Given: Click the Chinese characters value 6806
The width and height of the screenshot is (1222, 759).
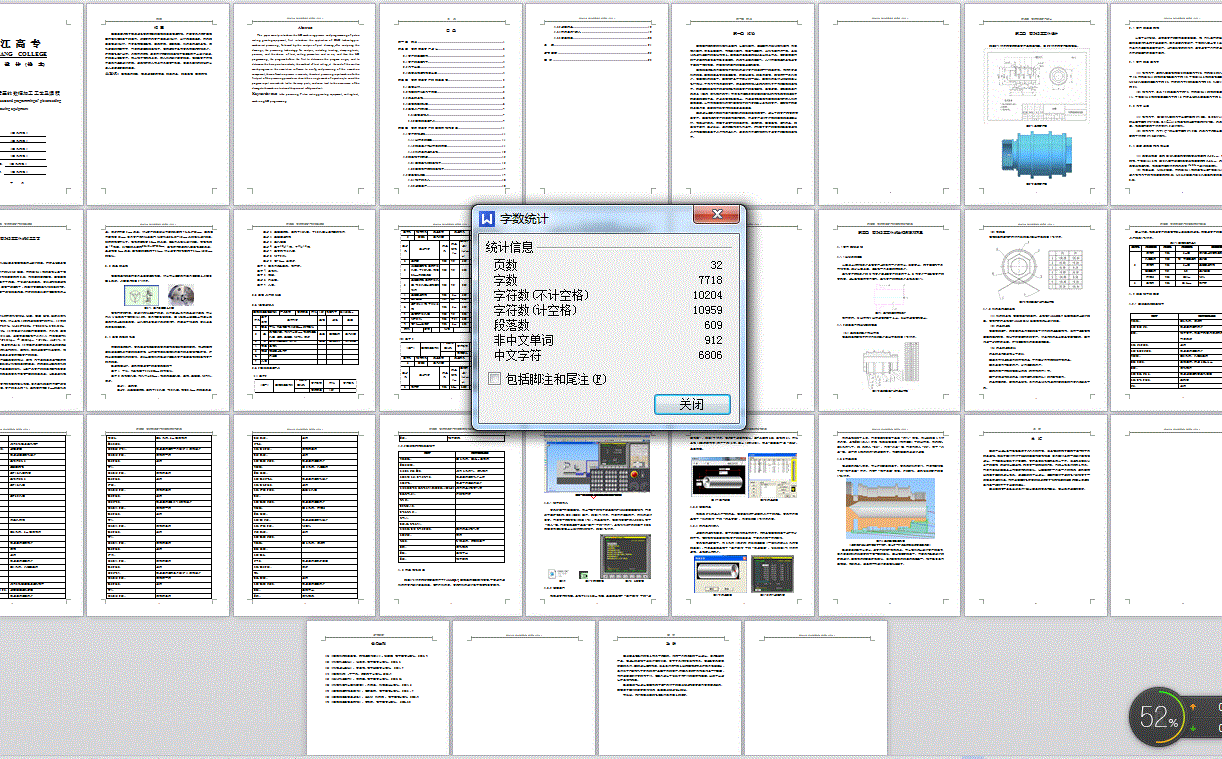Looking at the screenshot, I should (709, 355).
